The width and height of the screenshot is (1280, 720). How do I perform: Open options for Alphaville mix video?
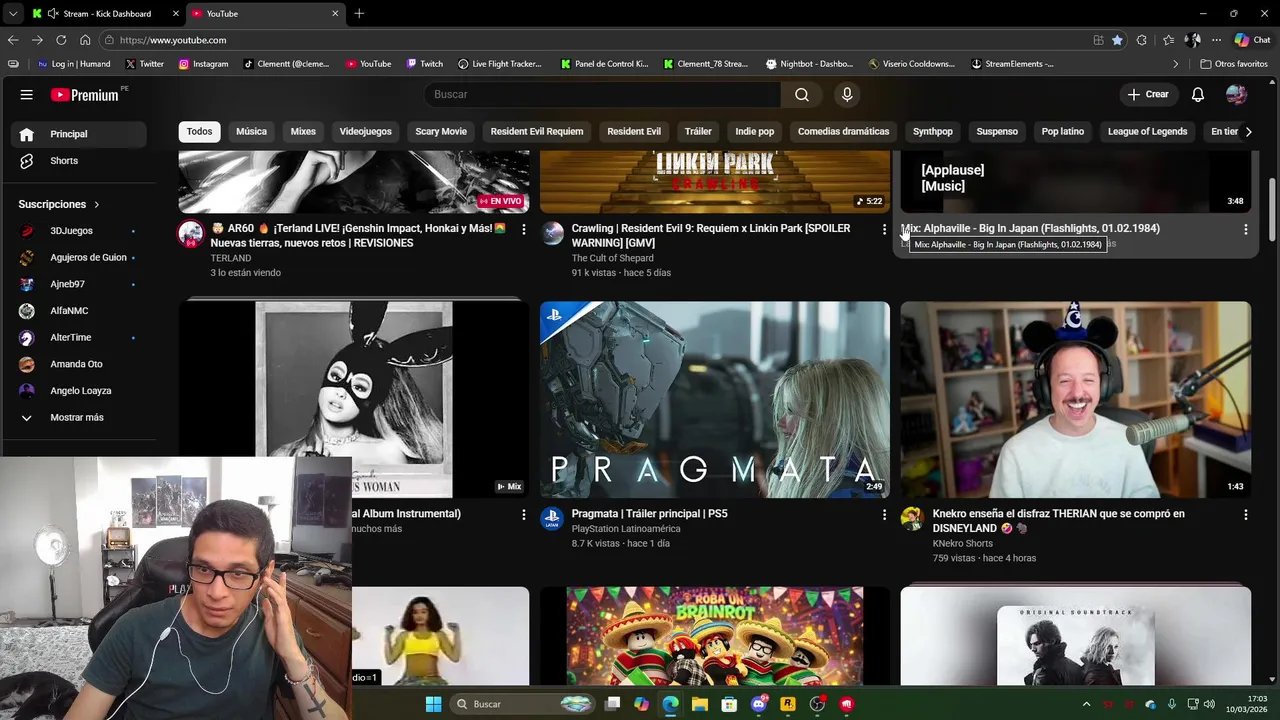1245,229
